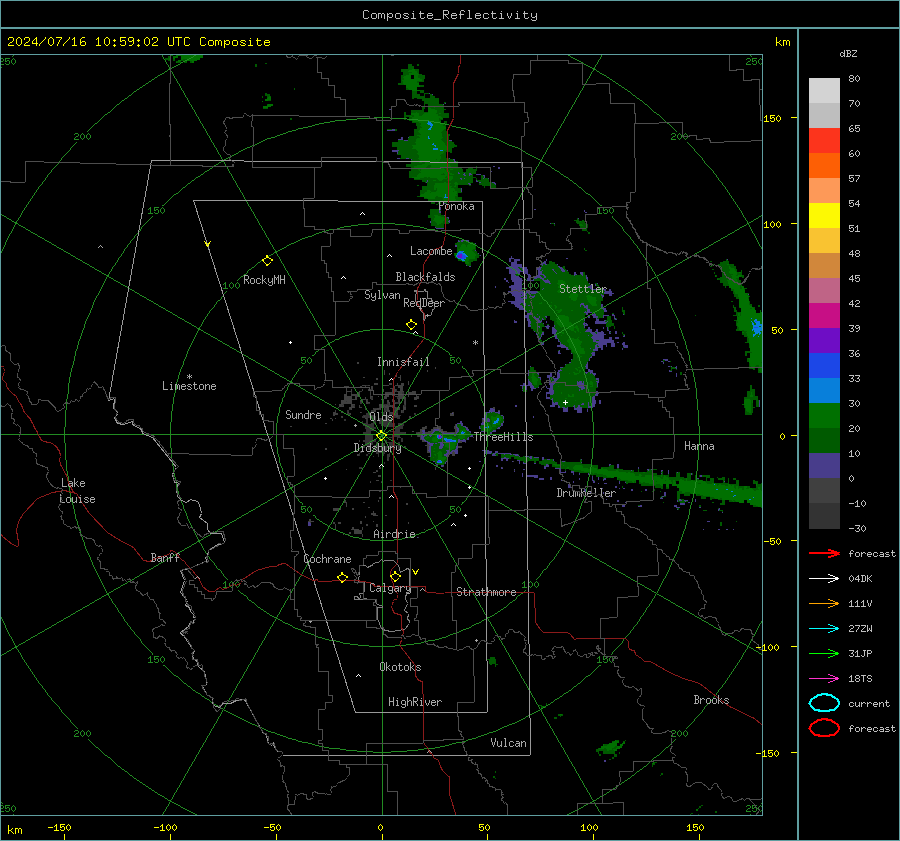Click the blue 36 dBZ color swatch

[x=824, y=365]
